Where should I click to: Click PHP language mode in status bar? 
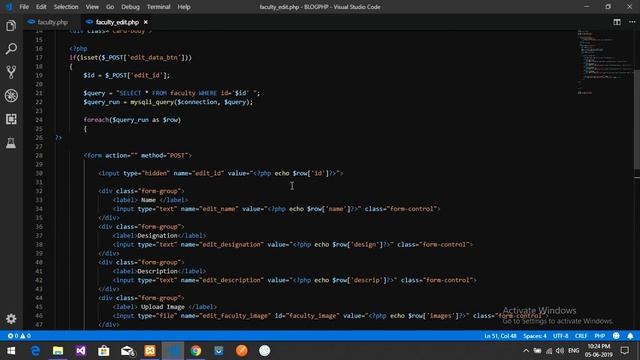600,336
